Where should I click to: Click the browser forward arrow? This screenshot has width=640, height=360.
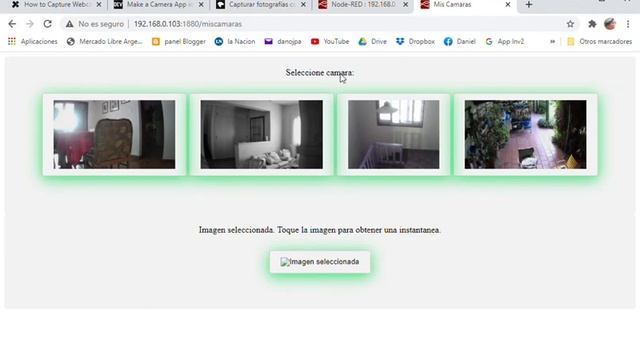point(30,24)
